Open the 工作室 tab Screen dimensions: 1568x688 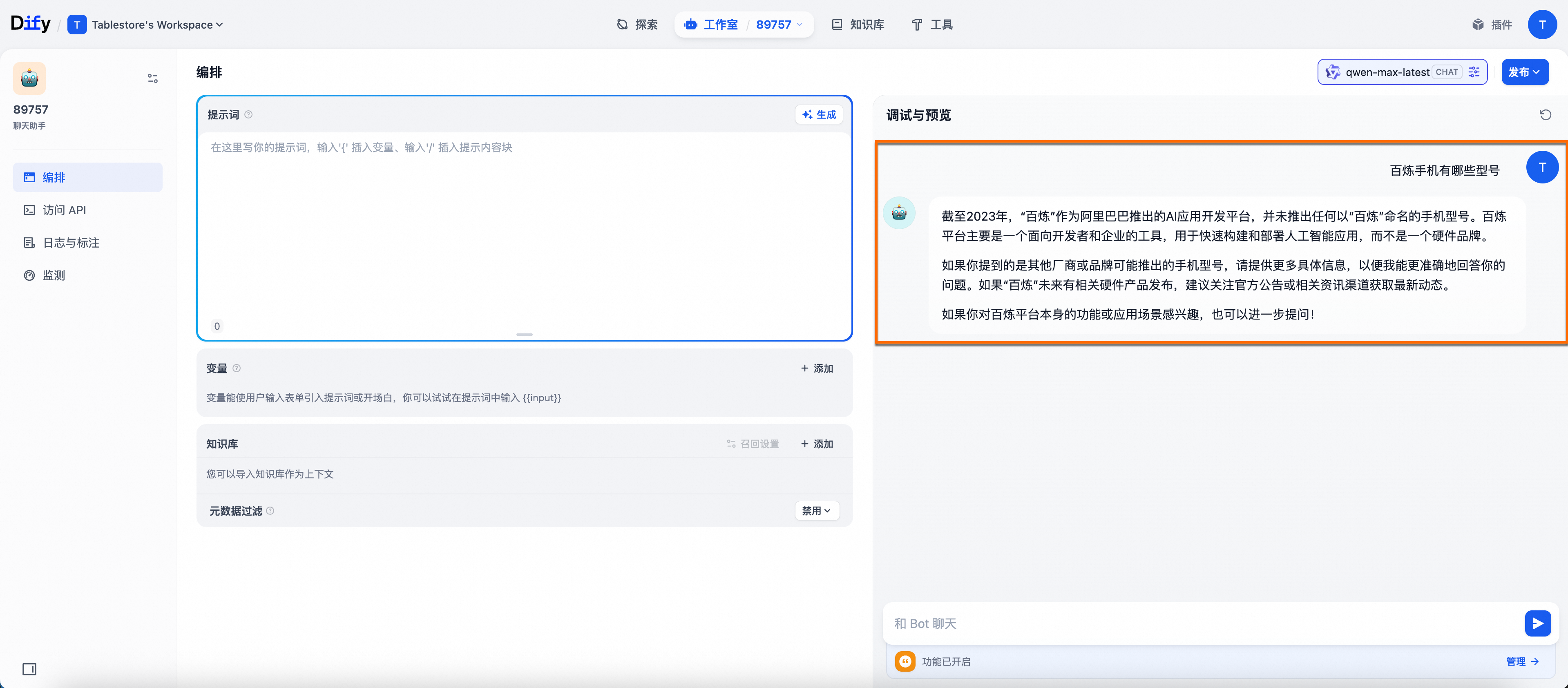[x=711, y=25]
